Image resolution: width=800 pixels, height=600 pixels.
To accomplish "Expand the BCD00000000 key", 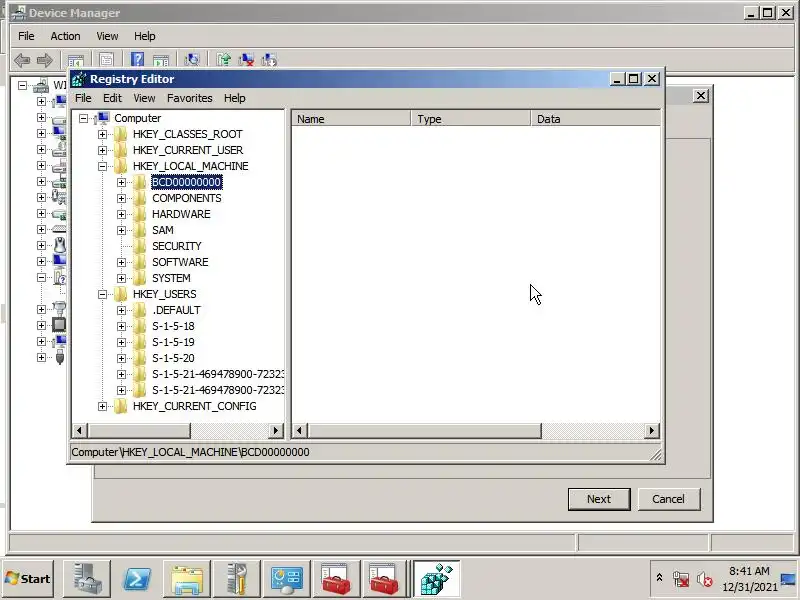I will (x=121, y=183).
